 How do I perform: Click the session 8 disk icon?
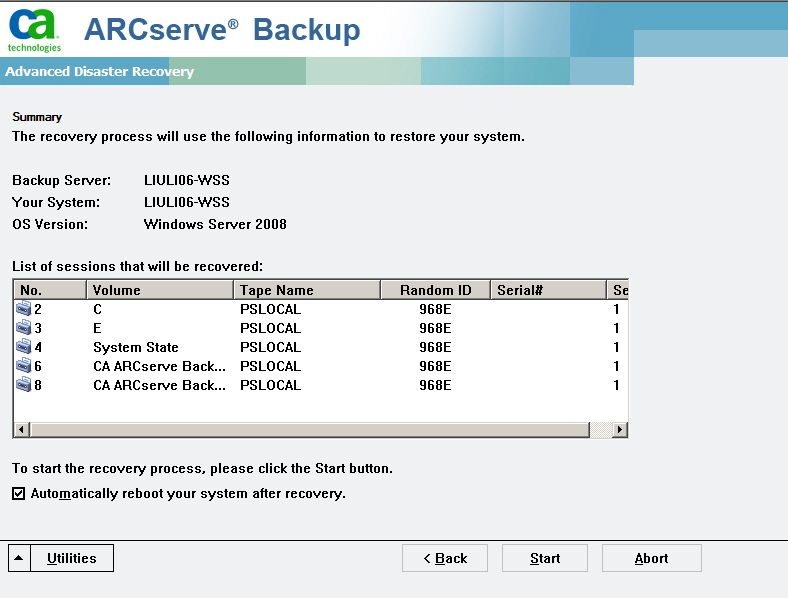24,385
